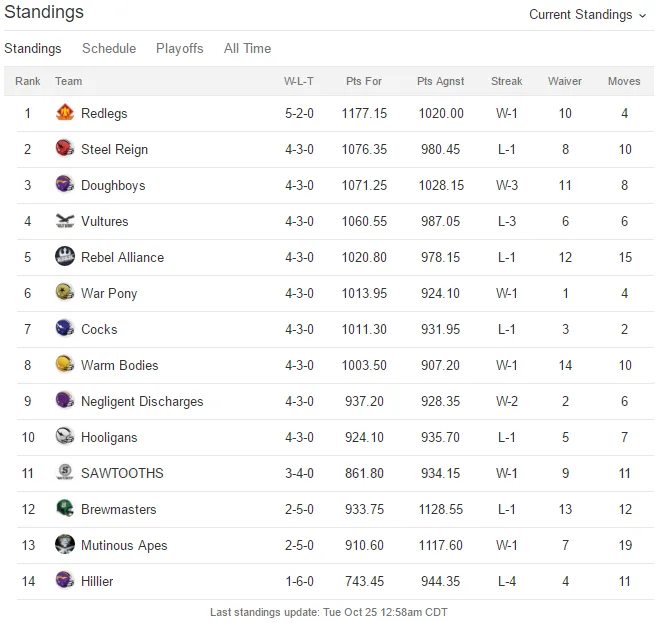
Task: Click the Vultures bird logo icon
Action: pos(65,220)
